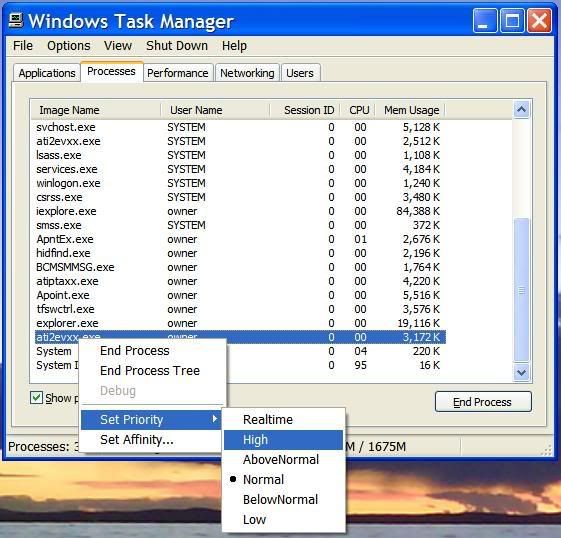Image resolution: width=561 pixels, height=538 pixels.
Task: Select the smss.exe process row
Action: pyautogui.click(x=240, y=225)
